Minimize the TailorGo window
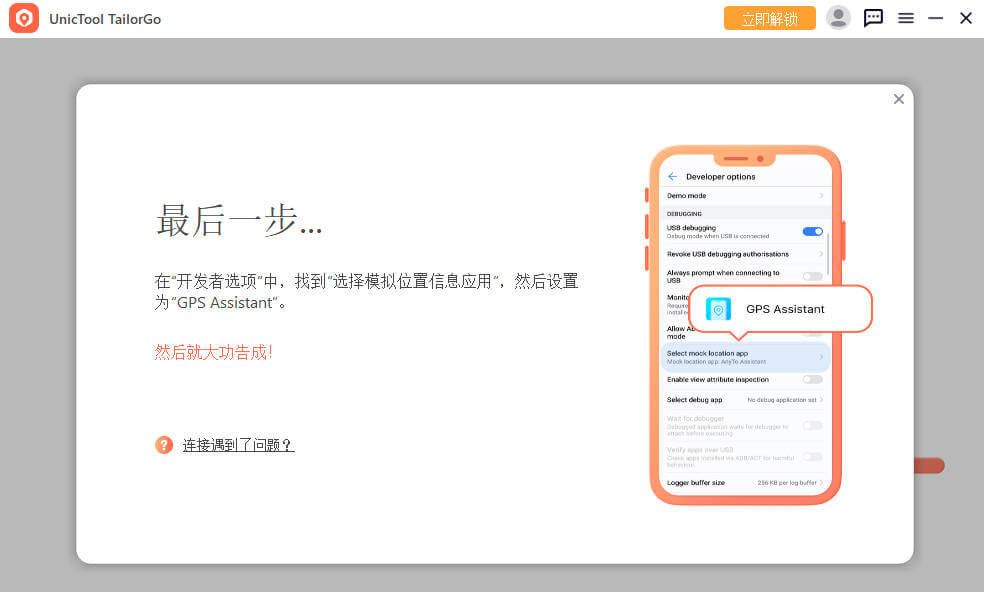The width and height of the screenshot is (984, 592). (935, 18)
